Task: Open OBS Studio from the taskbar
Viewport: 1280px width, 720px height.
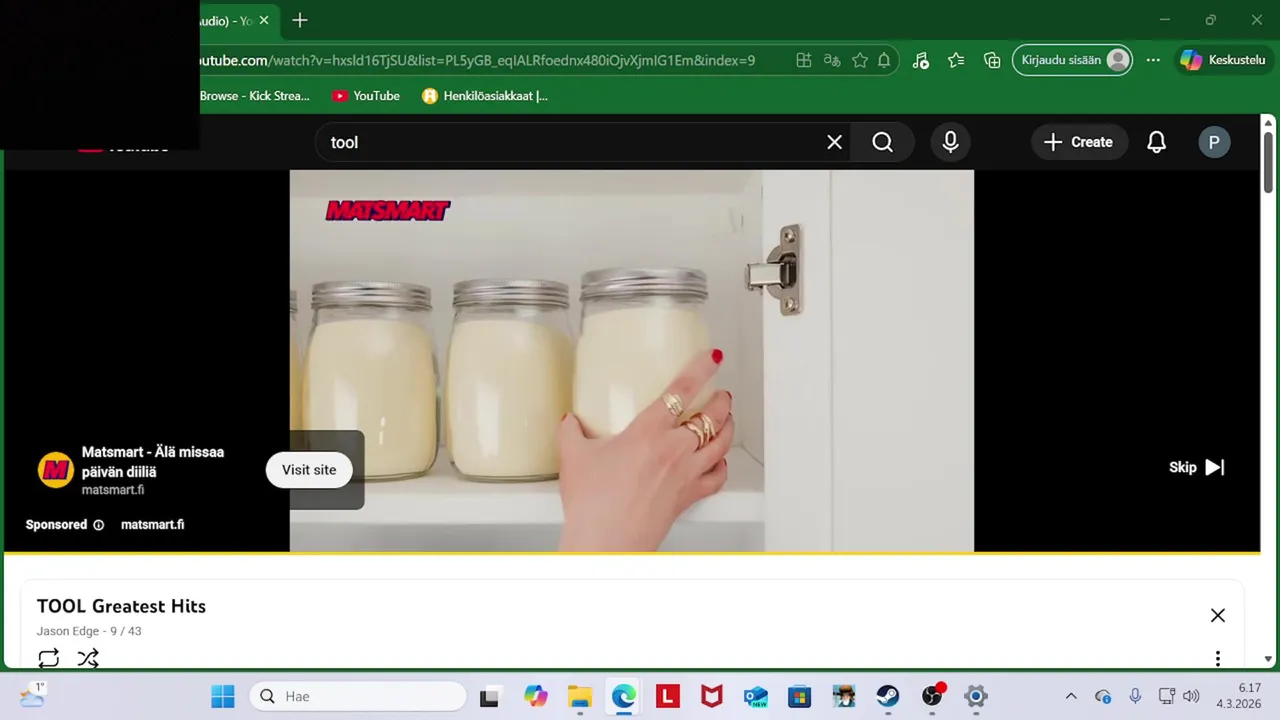Action: pyautogui.click(x=932, y=696)
